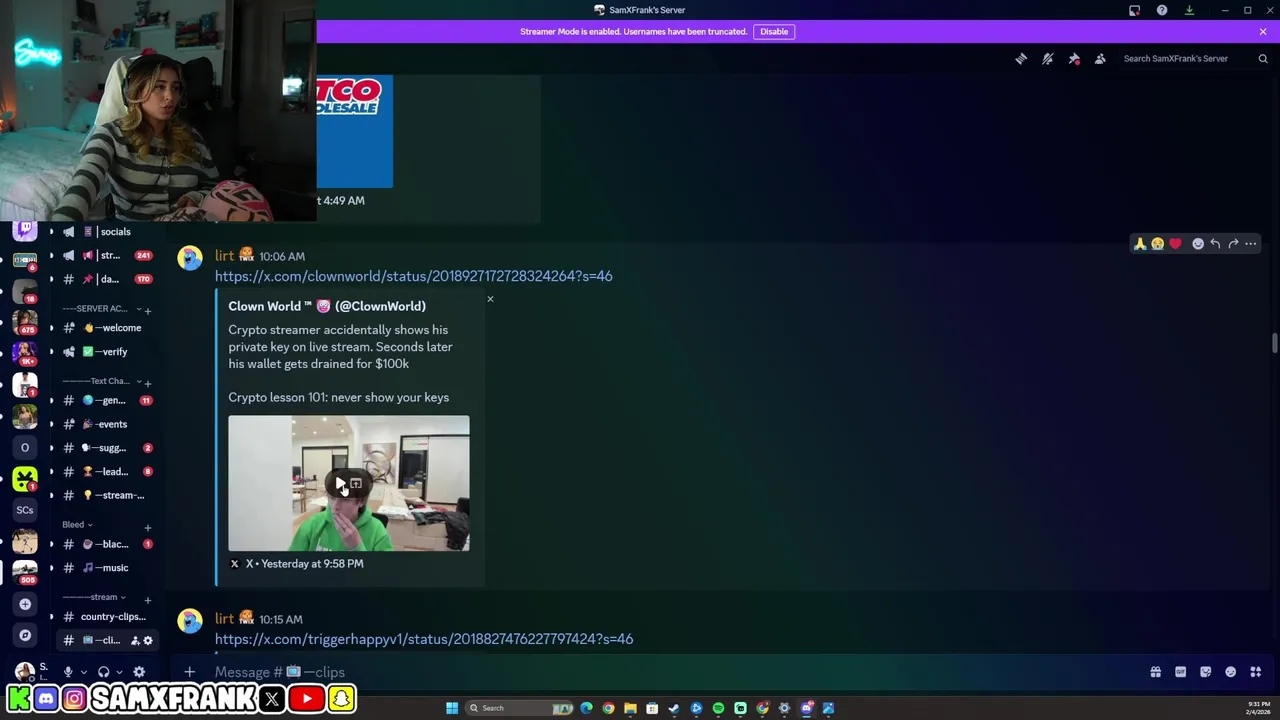Image resolution: width=1280 pixels, height=720 pixels.
Task: Open the socials channel
Action: point(103,232)
